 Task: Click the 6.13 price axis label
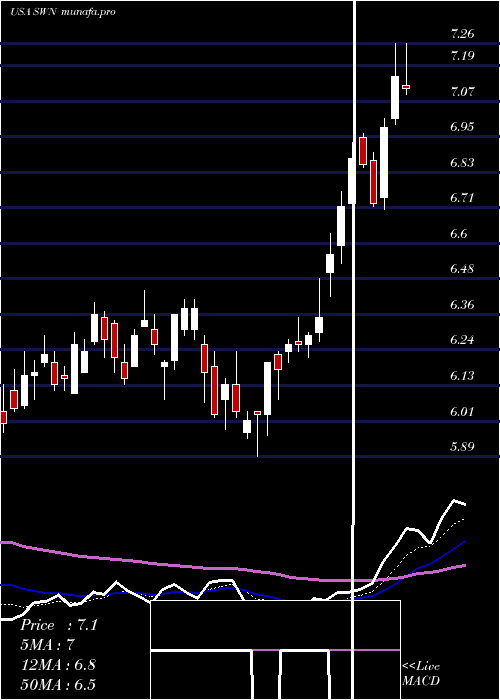[x=462, y=375]
